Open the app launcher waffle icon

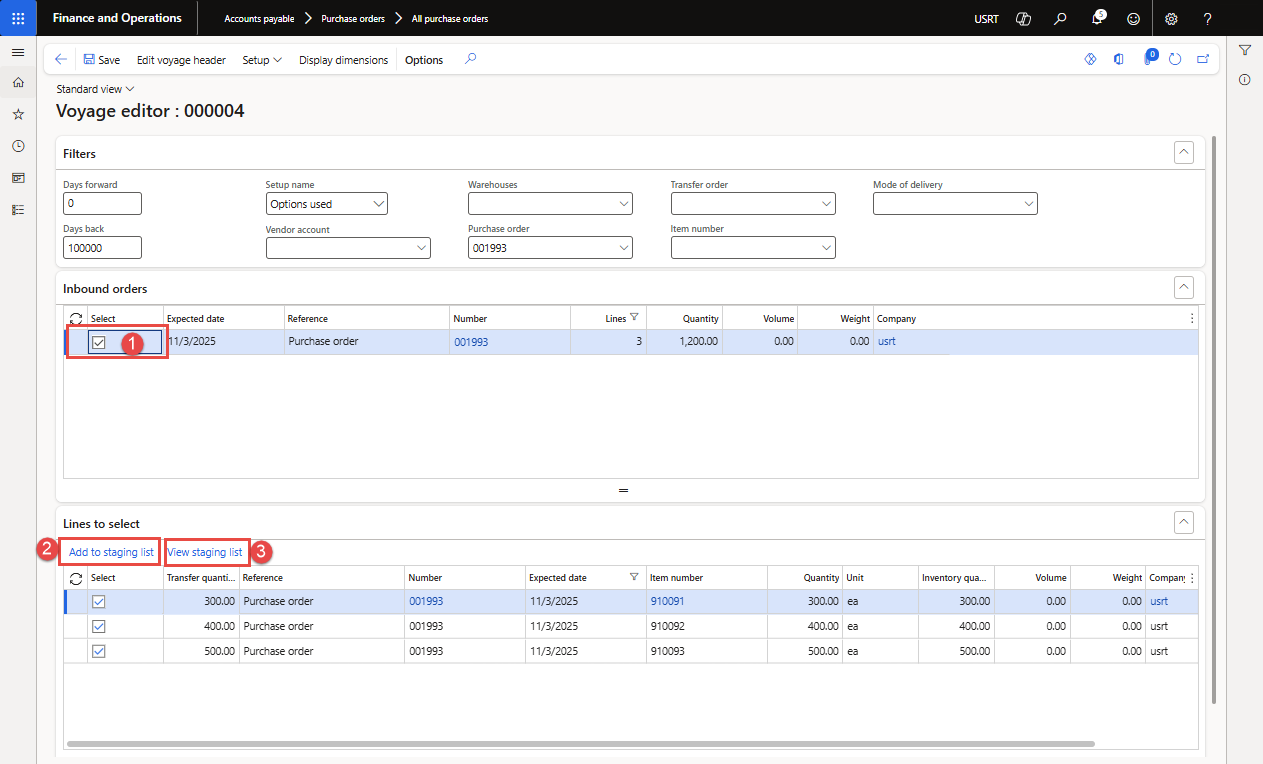tap(18, 18)
